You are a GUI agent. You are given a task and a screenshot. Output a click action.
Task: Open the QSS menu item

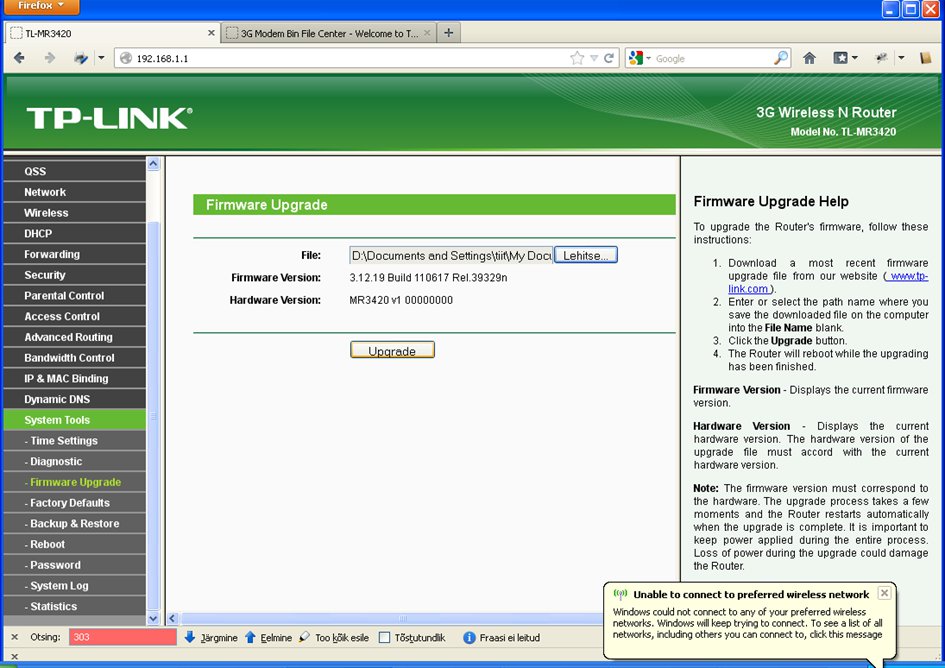coord(75,171)
